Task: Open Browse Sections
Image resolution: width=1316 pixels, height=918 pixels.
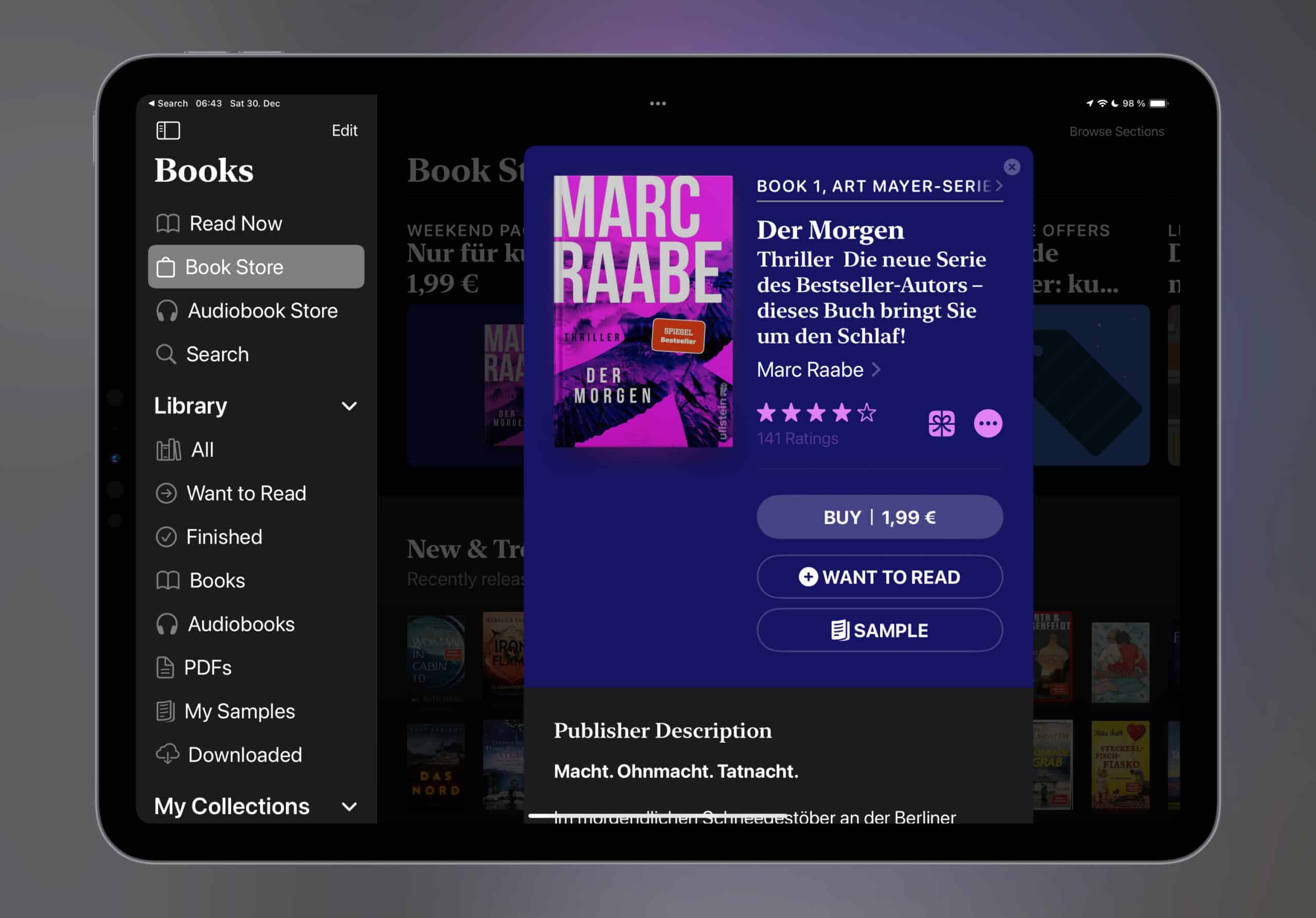Action: pyautogui.click(x=1116, y=131)
